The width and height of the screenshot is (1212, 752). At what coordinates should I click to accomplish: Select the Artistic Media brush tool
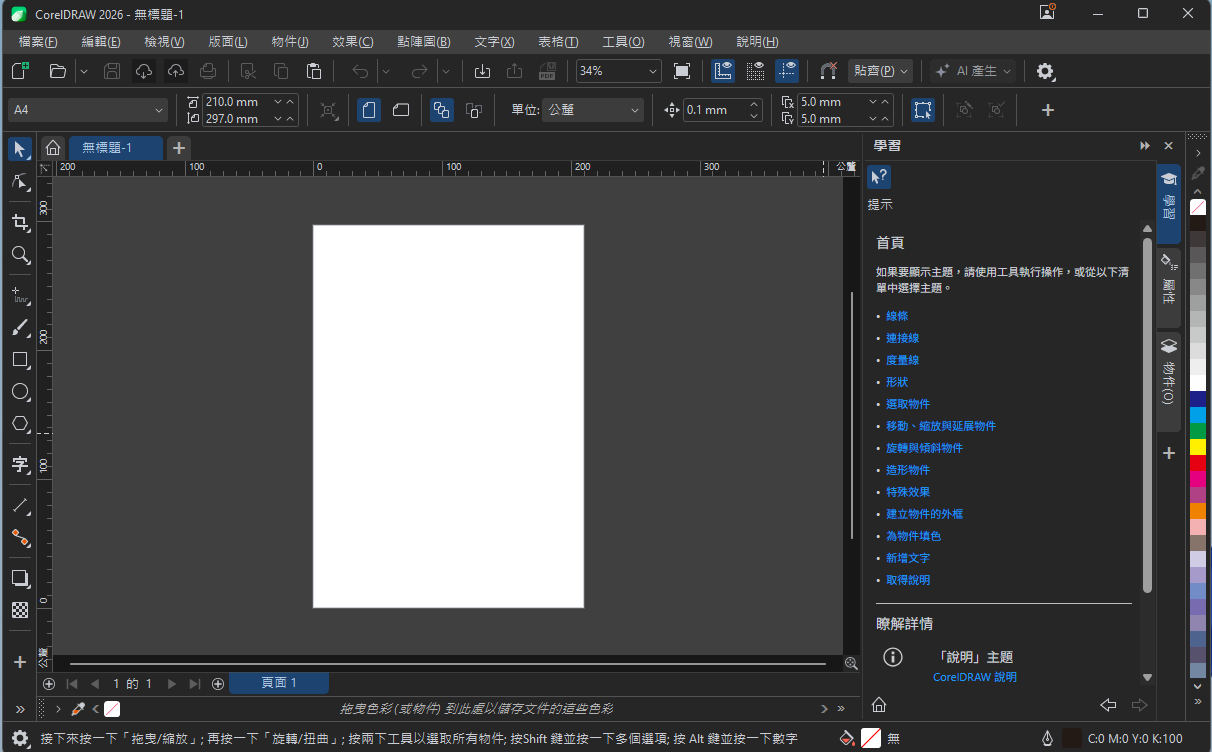pos(20,328)
